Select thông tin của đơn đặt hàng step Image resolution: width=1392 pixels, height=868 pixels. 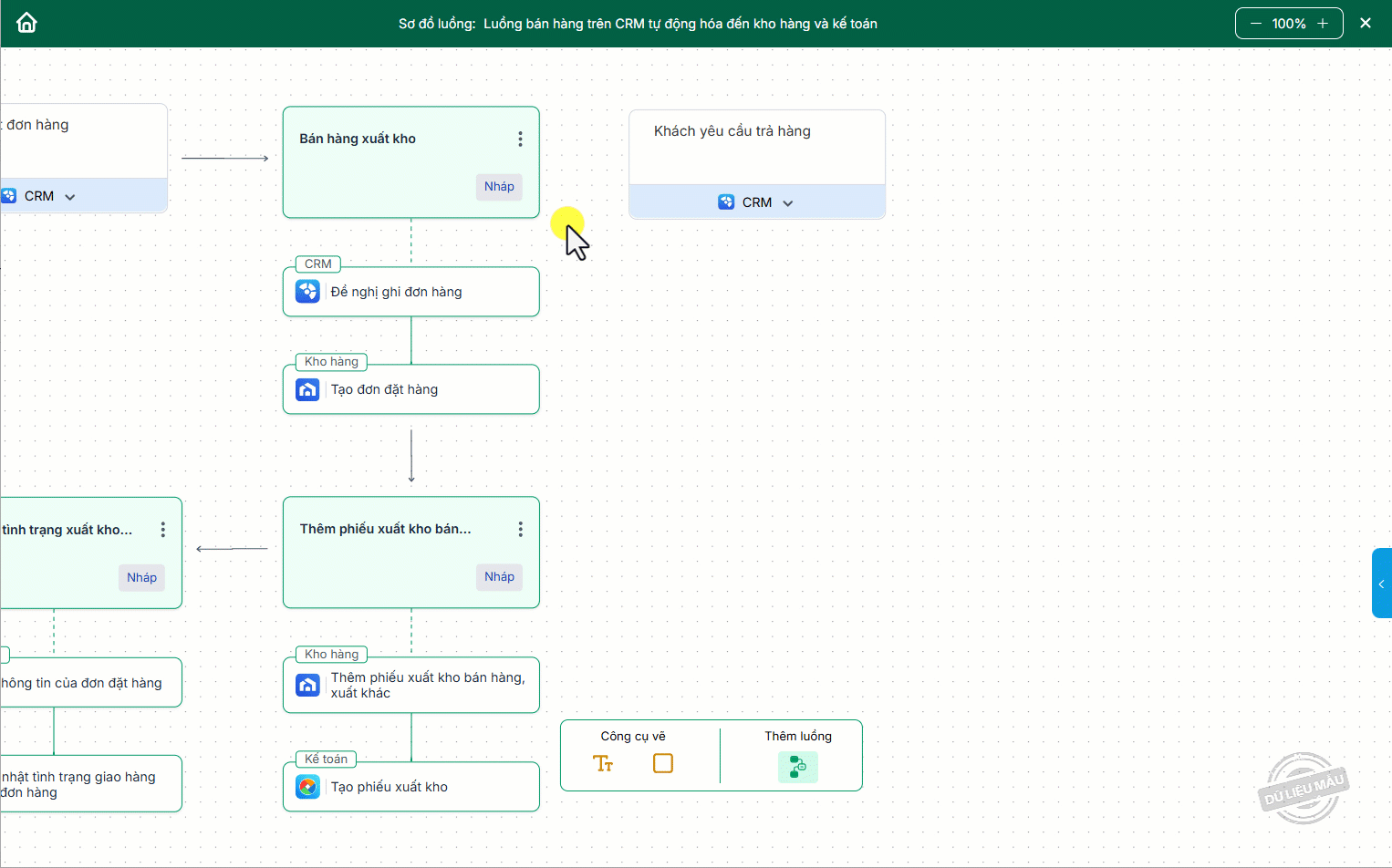(x=91, y=683)
